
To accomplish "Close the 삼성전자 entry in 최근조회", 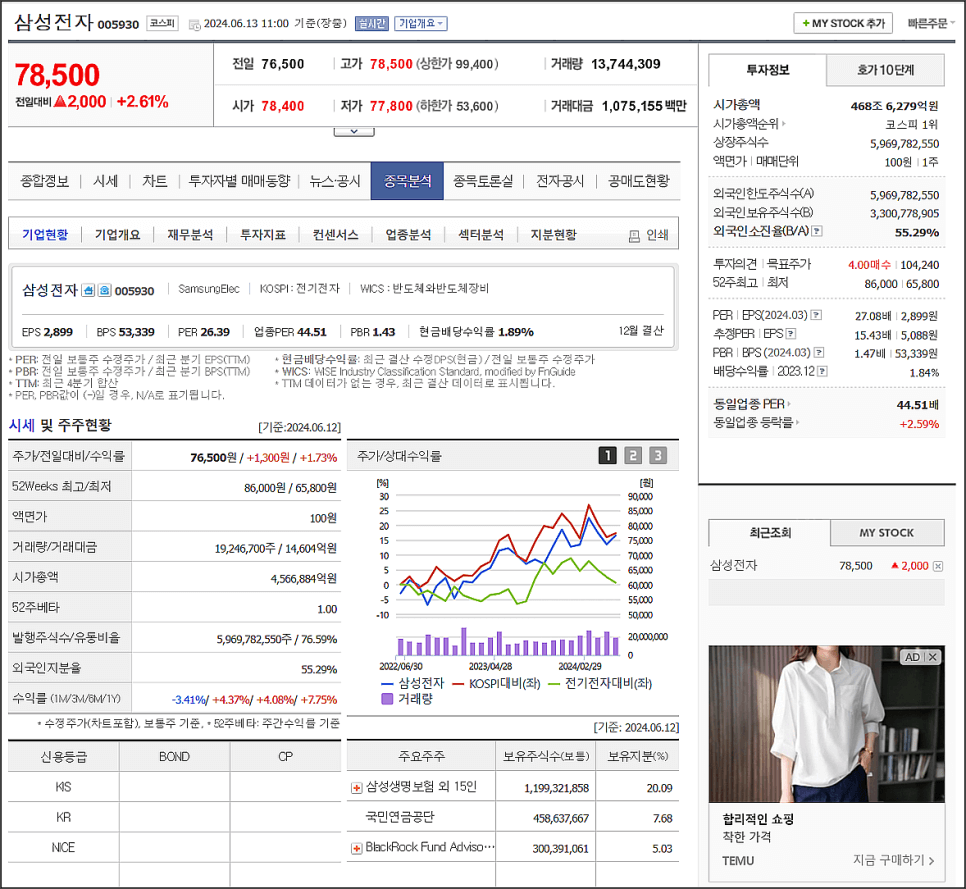I will (936, 565).
